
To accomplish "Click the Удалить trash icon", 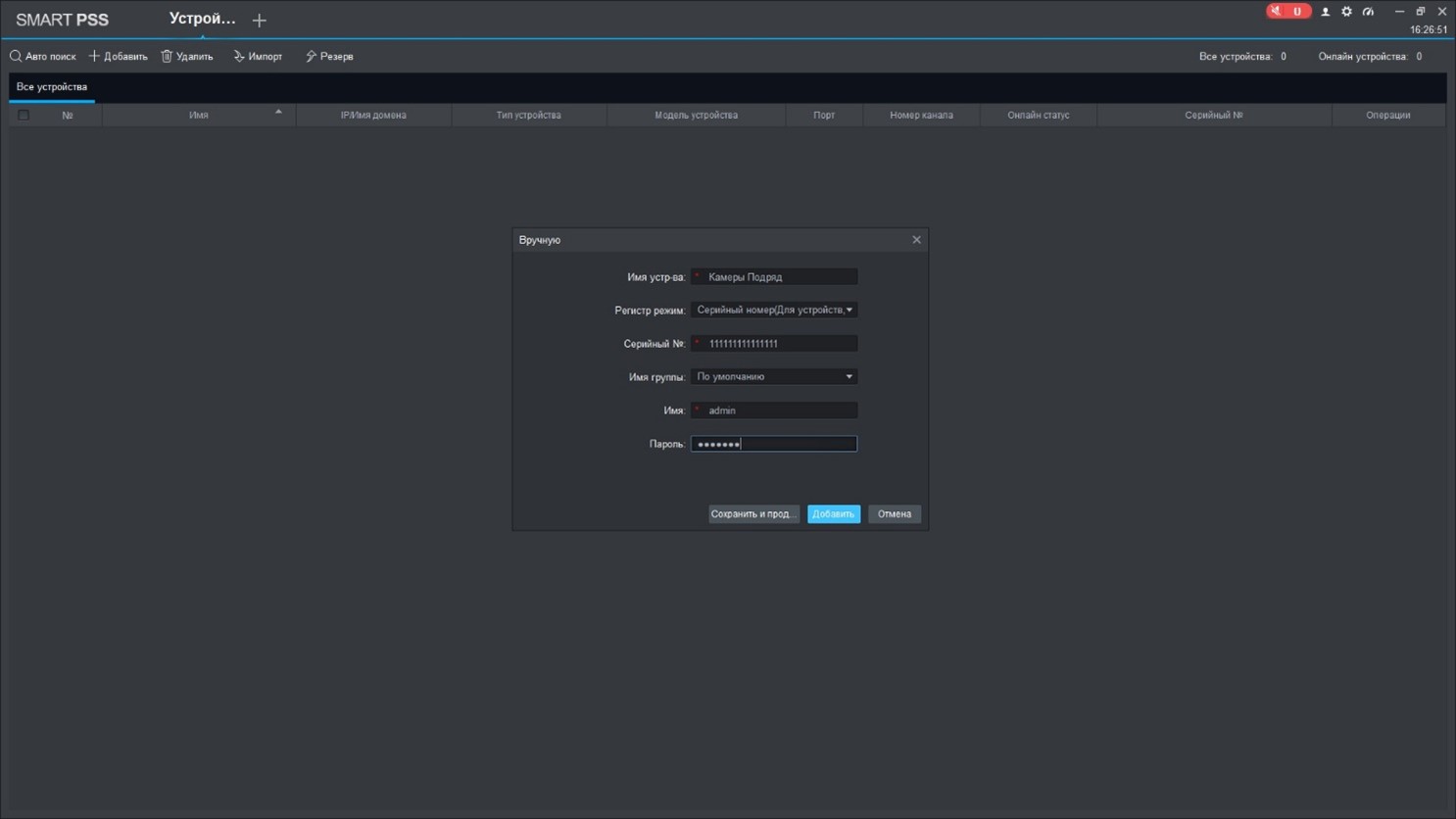I will pyautogui.click(x=167, y=57).
